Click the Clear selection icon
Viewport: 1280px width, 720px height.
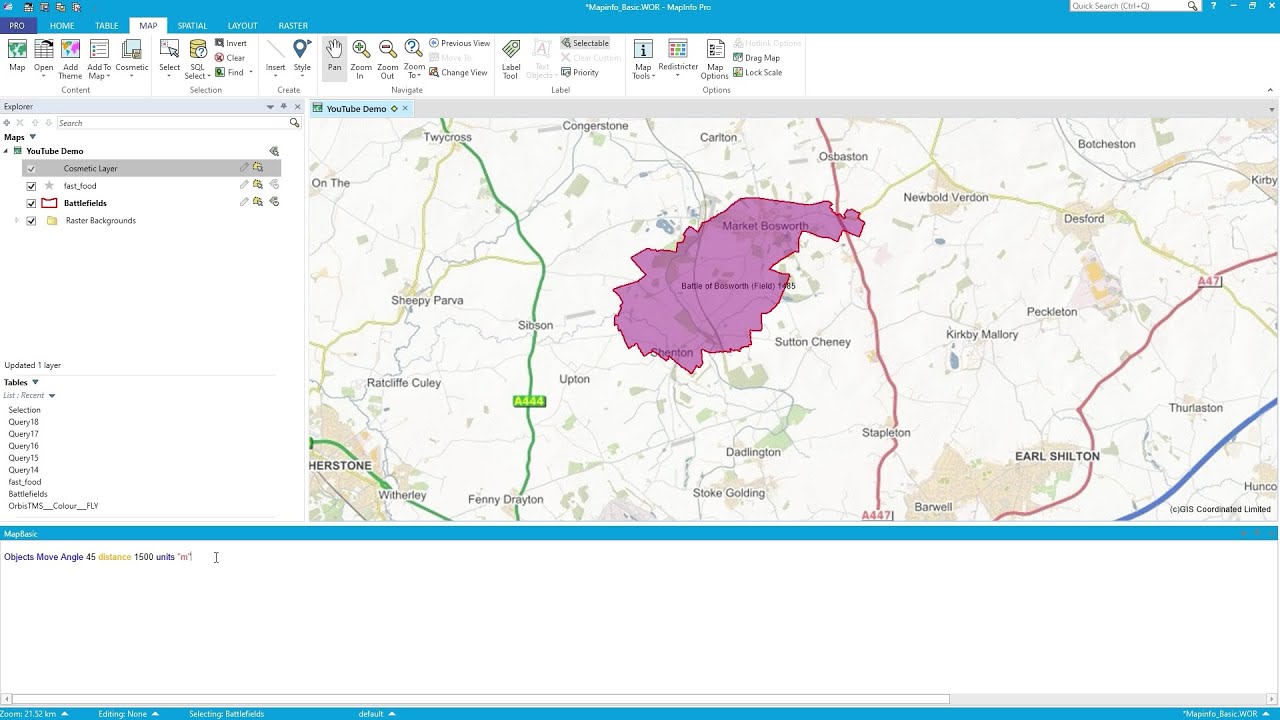220,58
